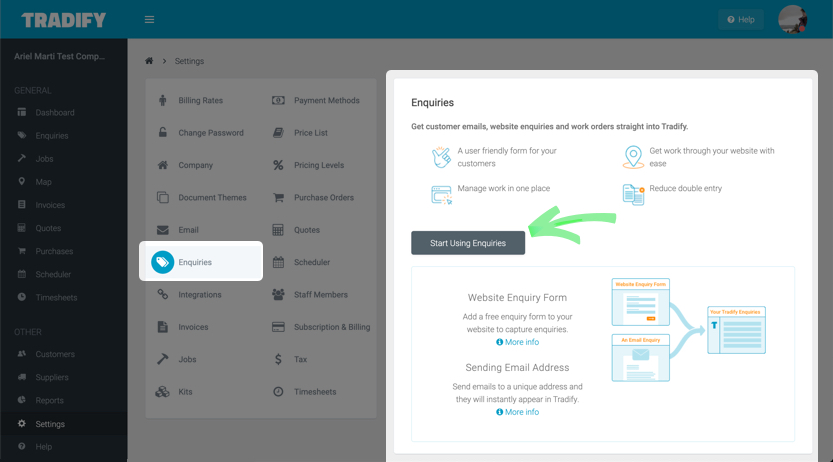Click the 'Website Enquiry Form' heading

[517, 298]
